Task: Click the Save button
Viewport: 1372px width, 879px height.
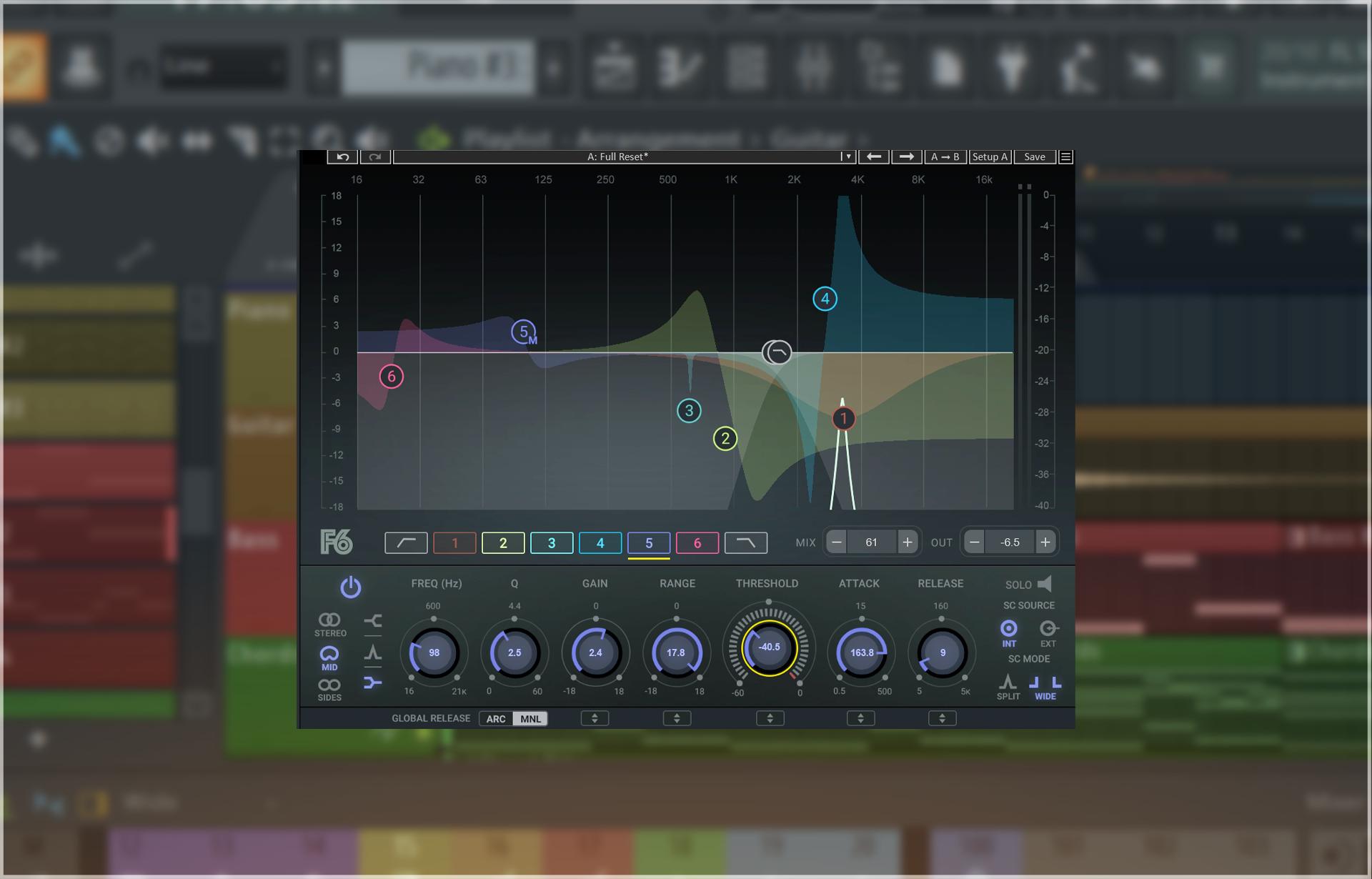Action: (1034, 157)
